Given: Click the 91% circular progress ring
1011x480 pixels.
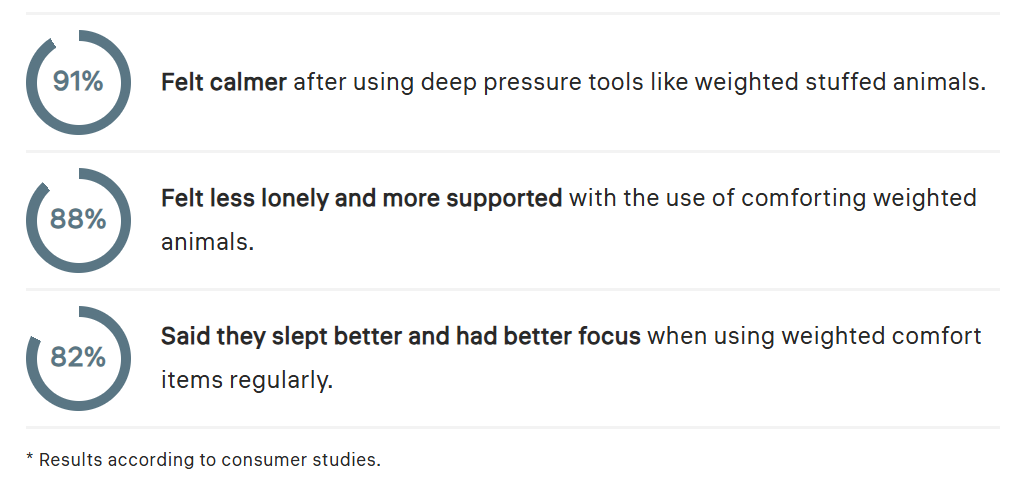Looking at the screenshot, I should click(x=78, y=82).
